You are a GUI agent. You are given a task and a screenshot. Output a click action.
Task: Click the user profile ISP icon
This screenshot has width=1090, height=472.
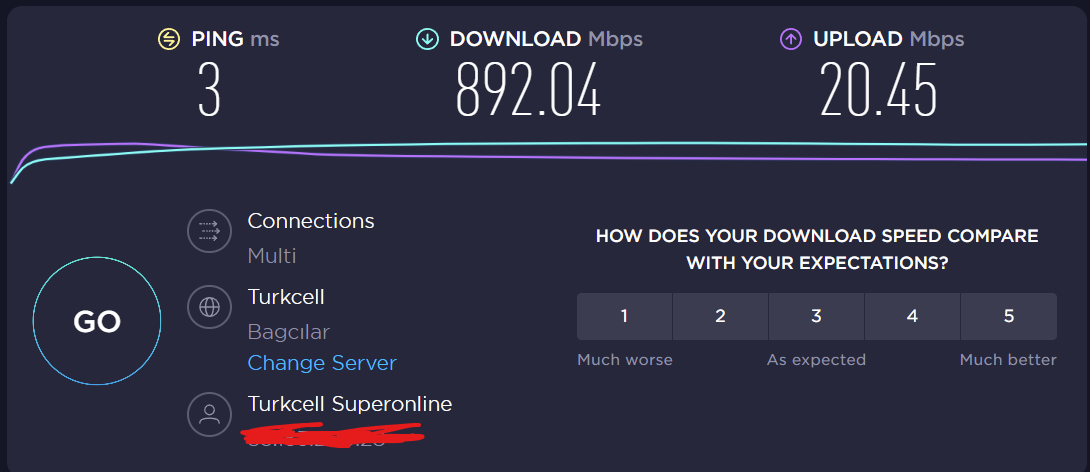(x=209, y=415)
